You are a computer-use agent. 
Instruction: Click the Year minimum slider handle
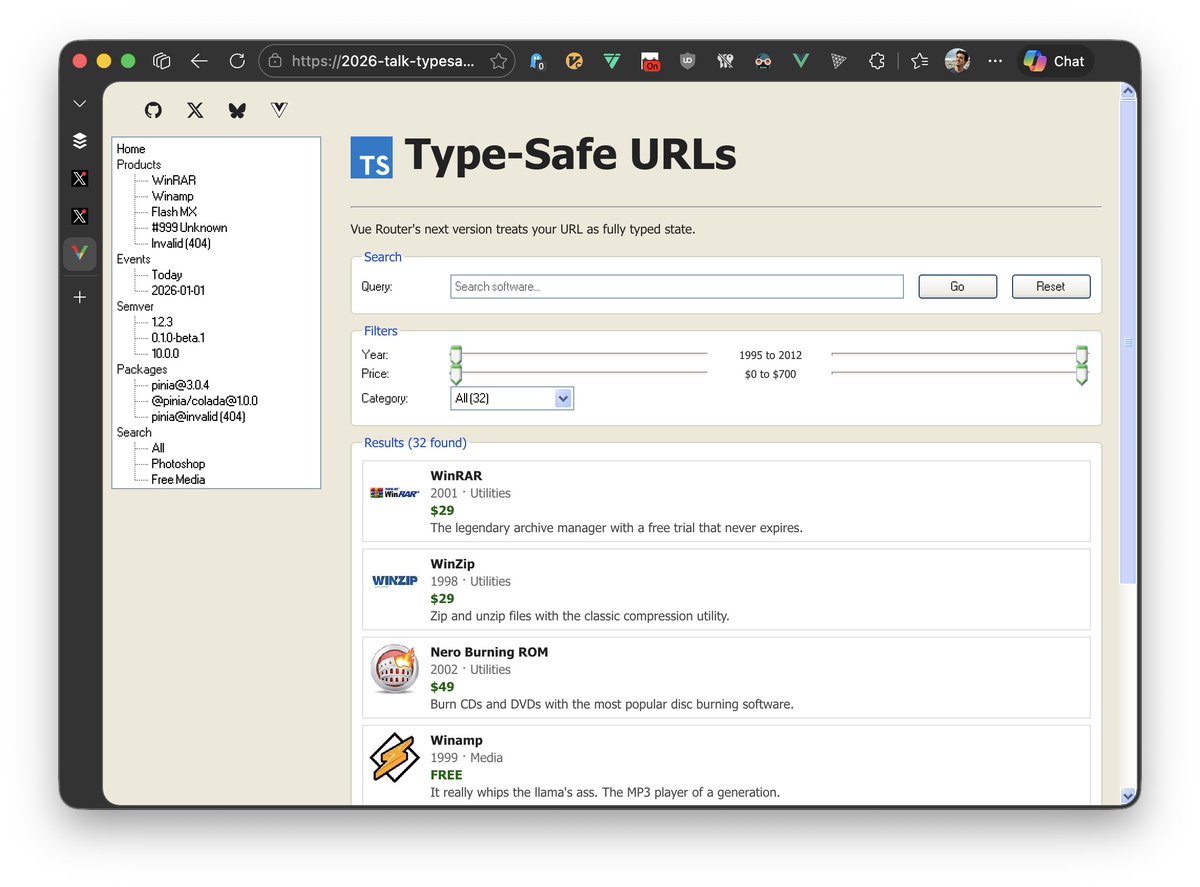pyautogui.click(x=456, y=355)
